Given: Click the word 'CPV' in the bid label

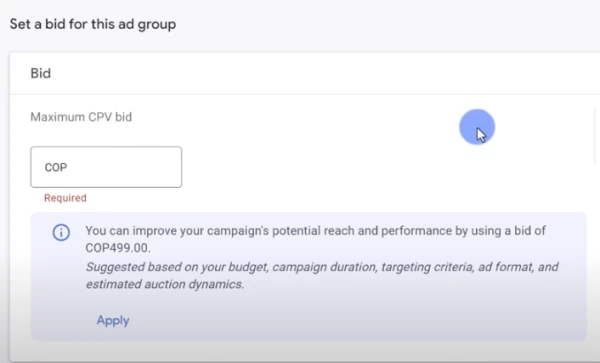Looking at the screenshot, I should click(100, 117).
